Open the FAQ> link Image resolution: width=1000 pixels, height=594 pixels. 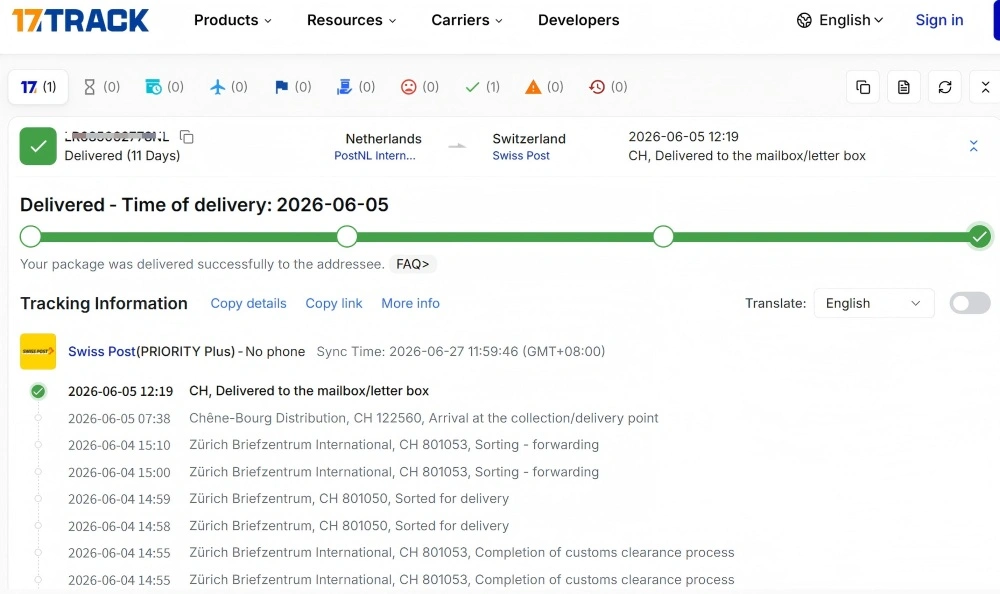(413, 264)
